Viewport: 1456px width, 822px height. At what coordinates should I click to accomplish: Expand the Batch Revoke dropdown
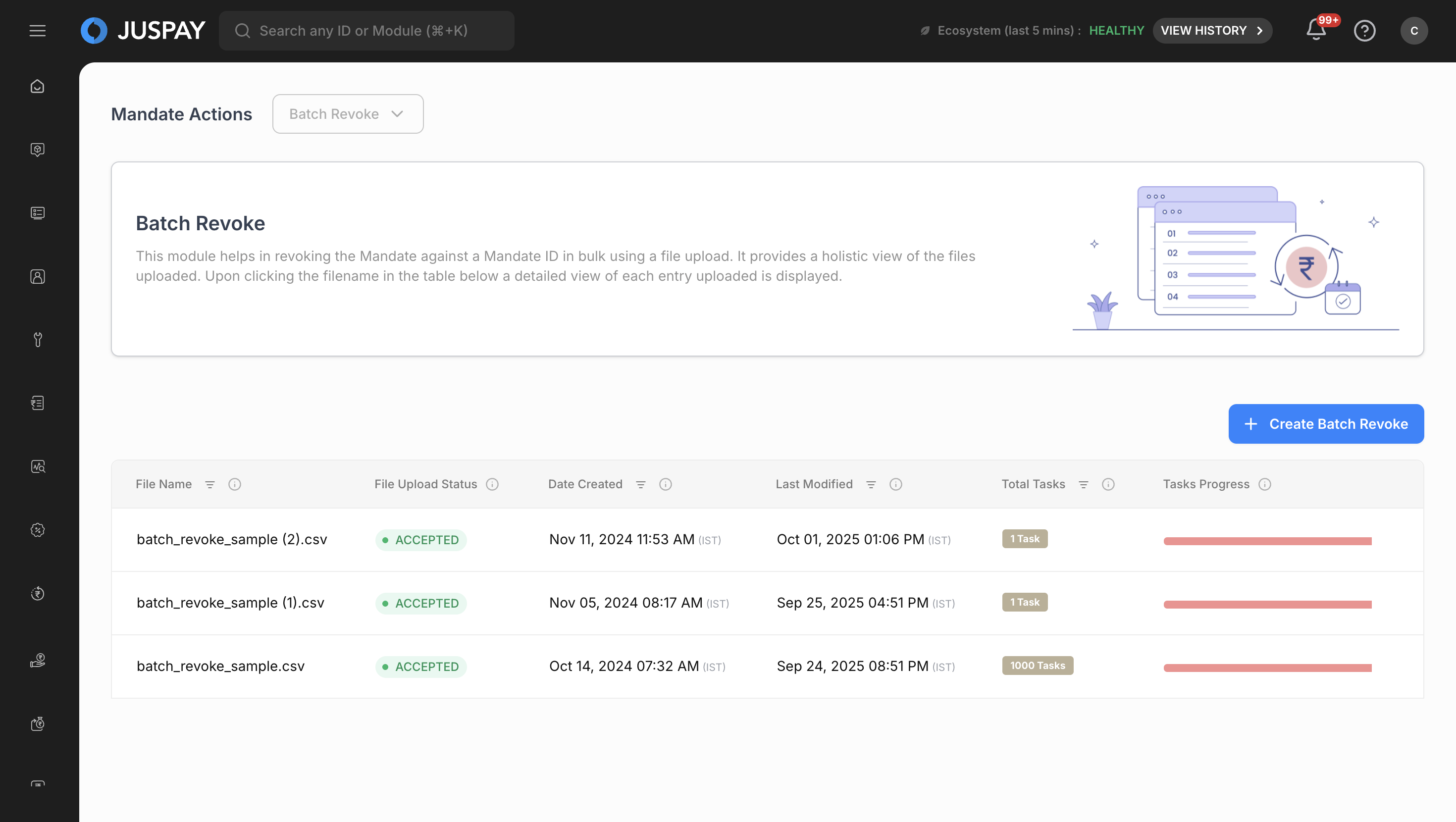[348, 114]
